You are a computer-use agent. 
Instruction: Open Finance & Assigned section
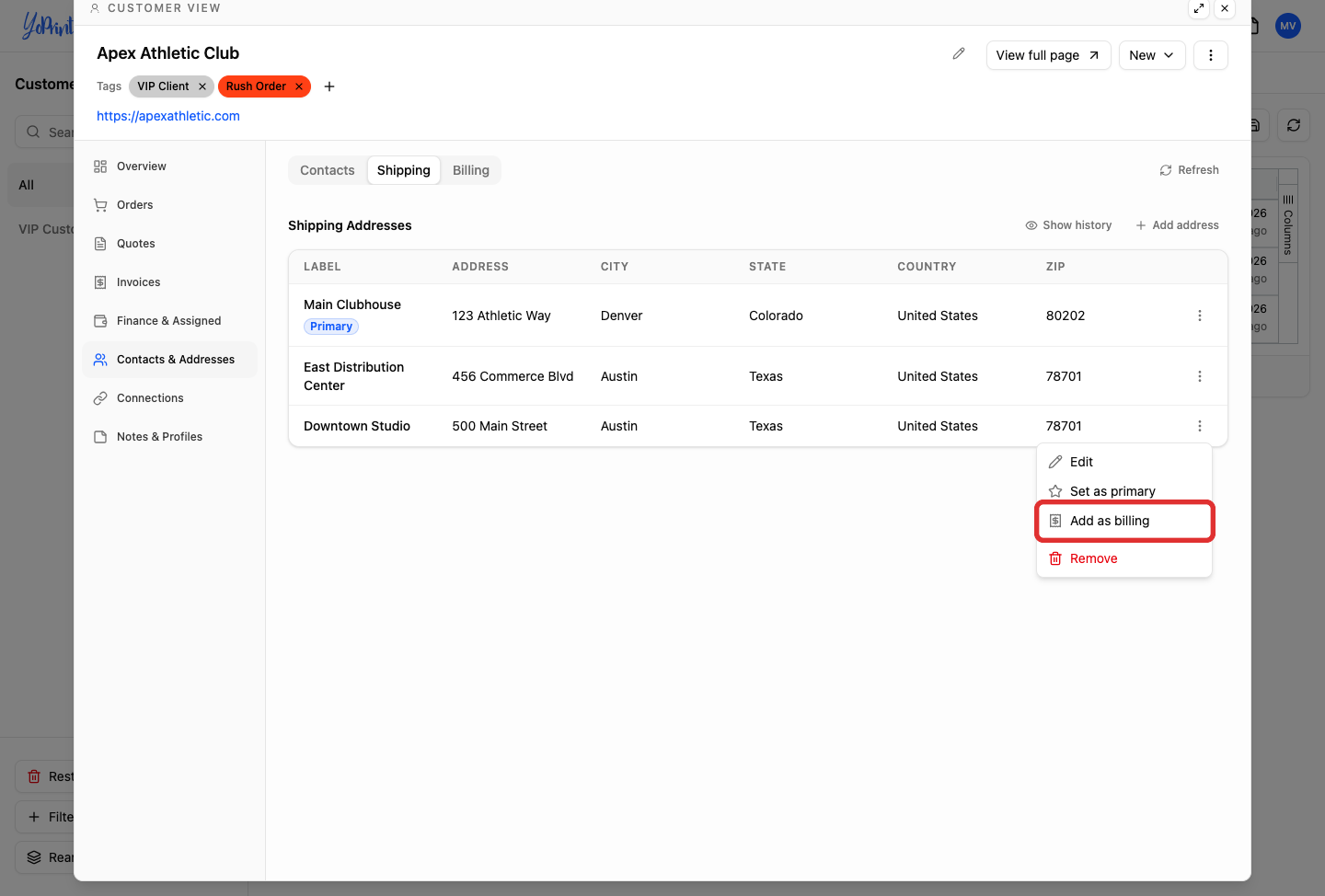(169, 321)
